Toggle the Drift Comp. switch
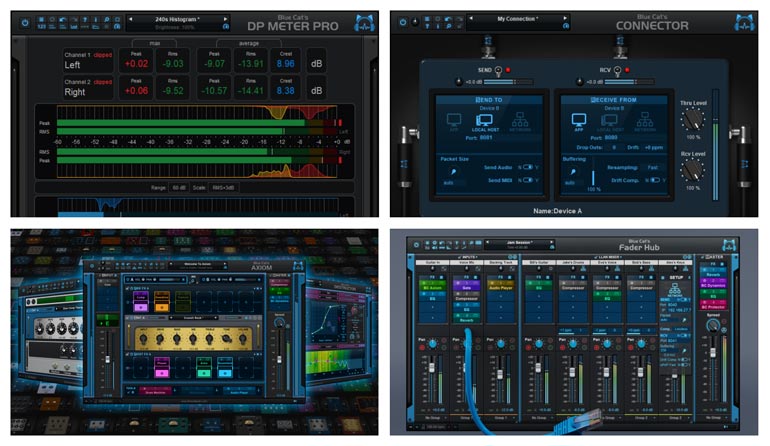This screenshot has width=770, height=446. tap(655, 180)
